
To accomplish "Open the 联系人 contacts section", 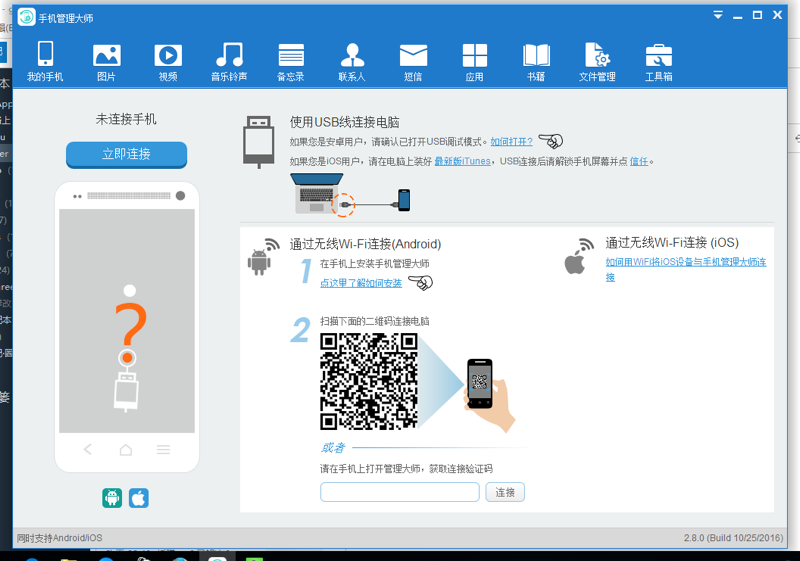I will coord(352,62).
